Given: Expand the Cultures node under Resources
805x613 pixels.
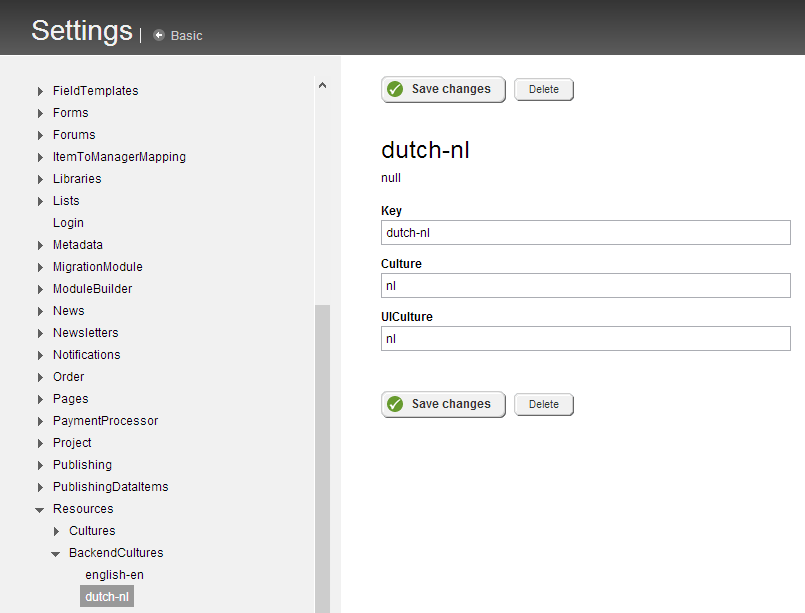Looking at the screenshot, I should pos(56,531).
